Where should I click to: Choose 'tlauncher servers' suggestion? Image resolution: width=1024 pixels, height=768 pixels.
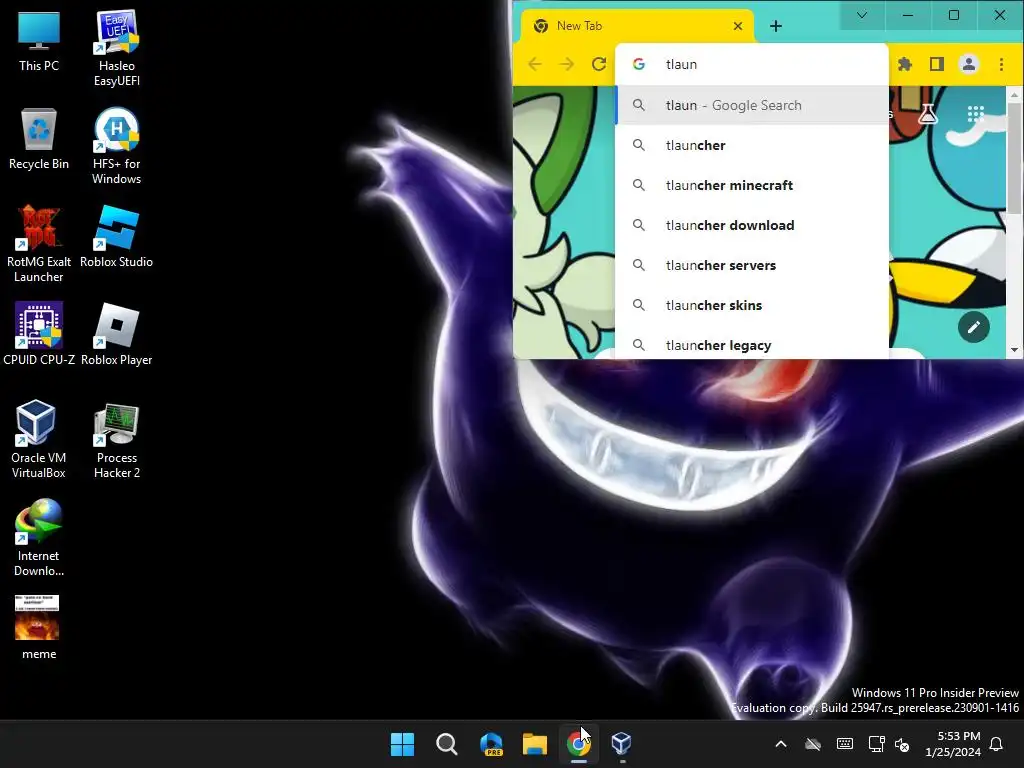752,265
